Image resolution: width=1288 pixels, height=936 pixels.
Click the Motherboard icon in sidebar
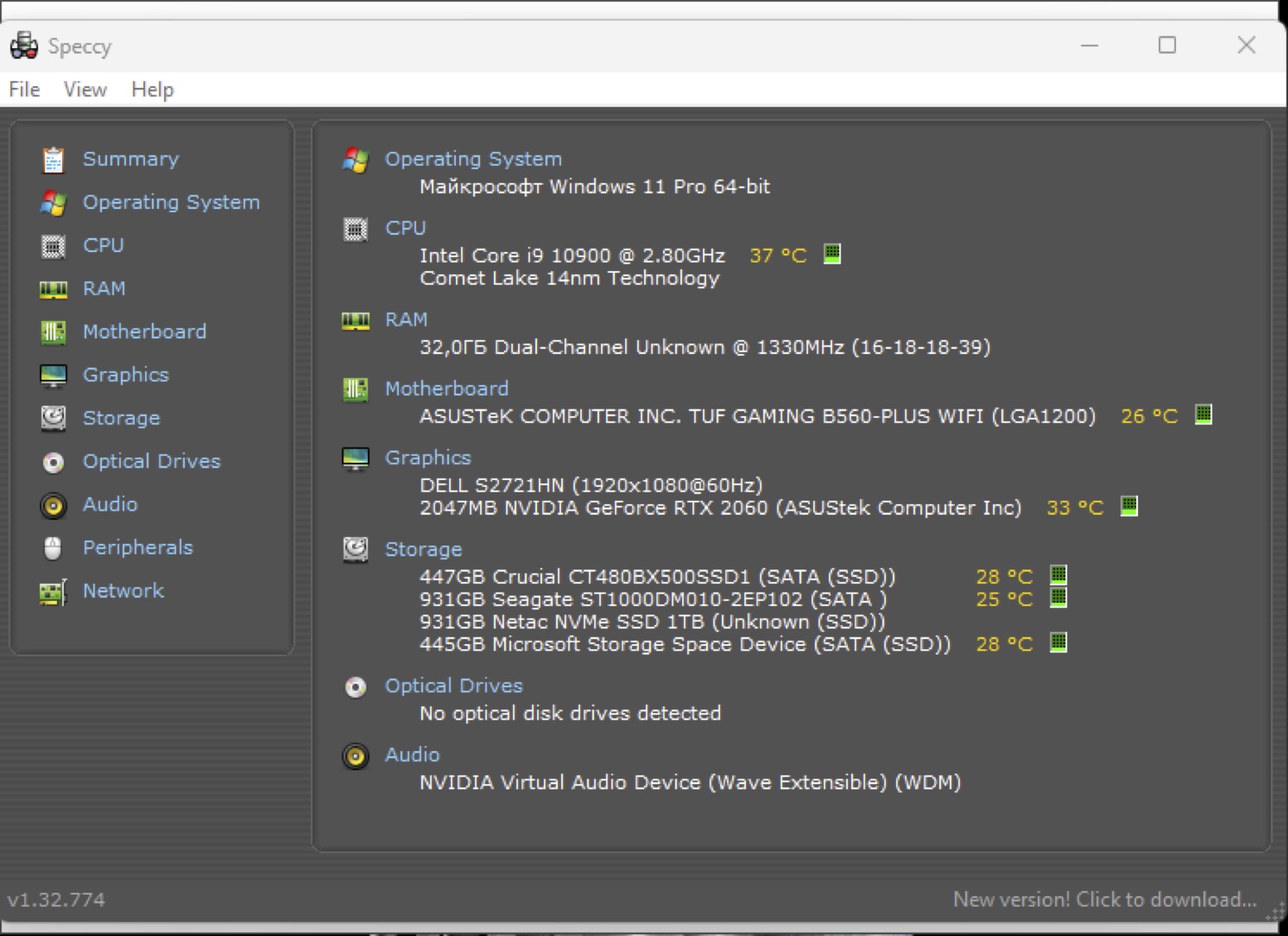coord(53,332)
